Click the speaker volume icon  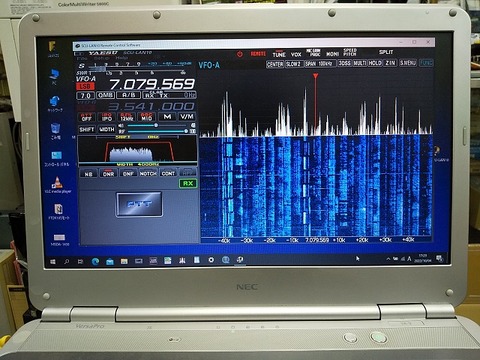[121, 126]
